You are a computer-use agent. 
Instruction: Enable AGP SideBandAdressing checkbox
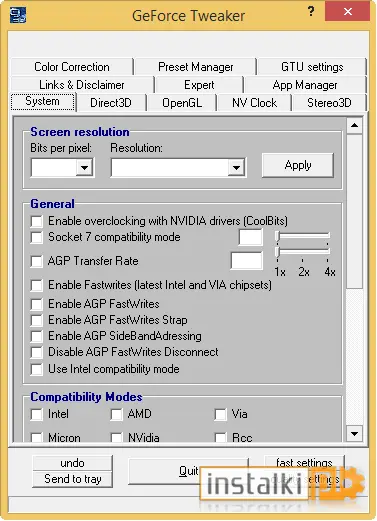pos(37,336)
